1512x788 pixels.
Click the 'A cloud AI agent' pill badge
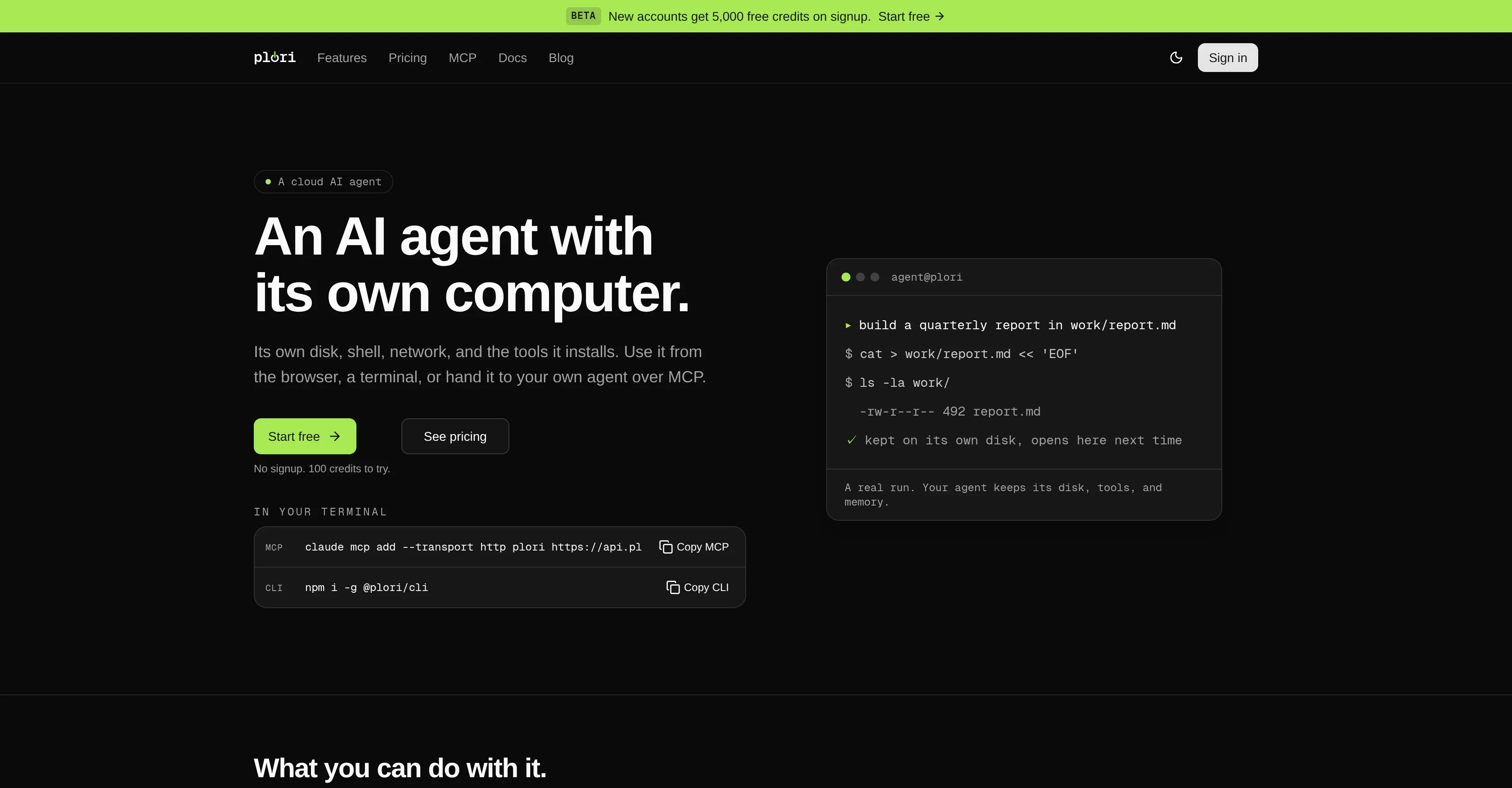click(x=324, y=182)
